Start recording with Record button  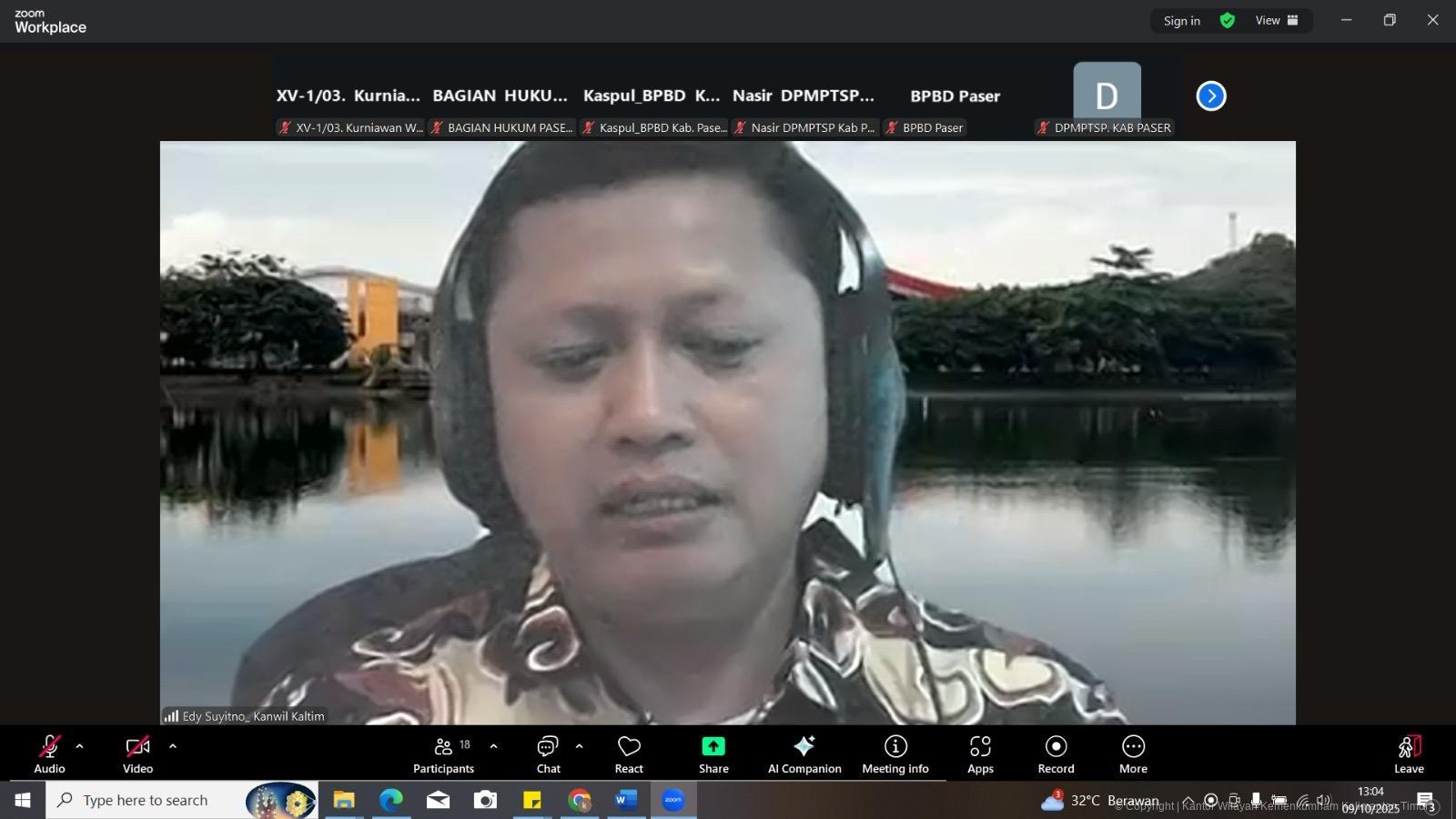click(x=1056, y=754)
